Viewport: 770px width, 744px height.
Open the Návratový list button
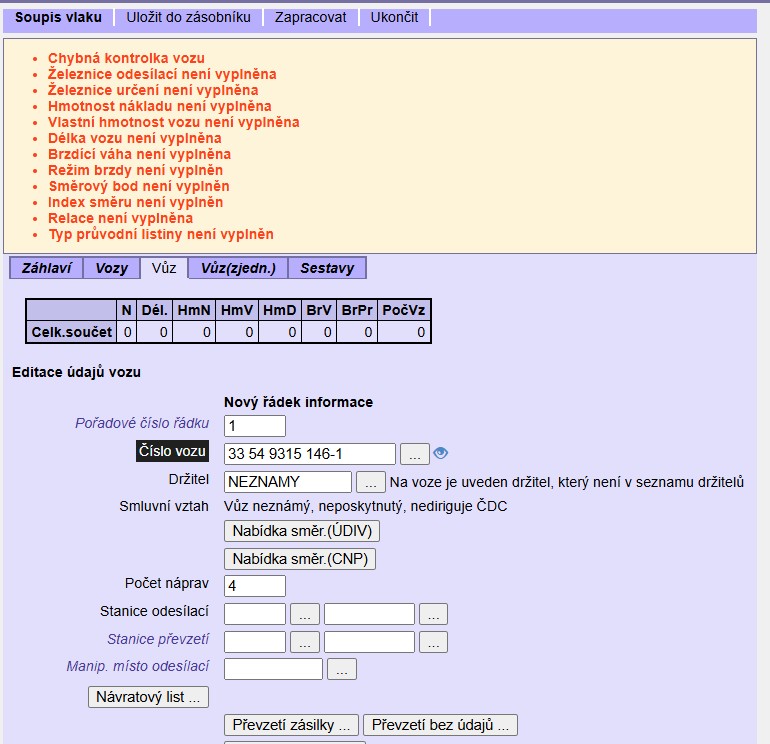click(149, 697)
